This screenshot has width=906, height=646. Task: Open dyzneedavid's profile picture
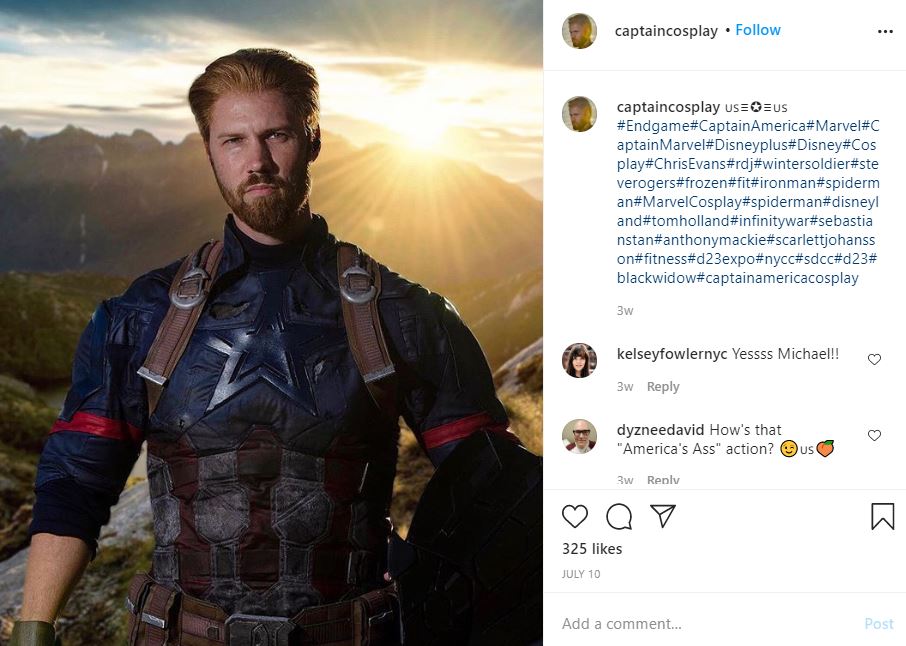pos(579,436)
